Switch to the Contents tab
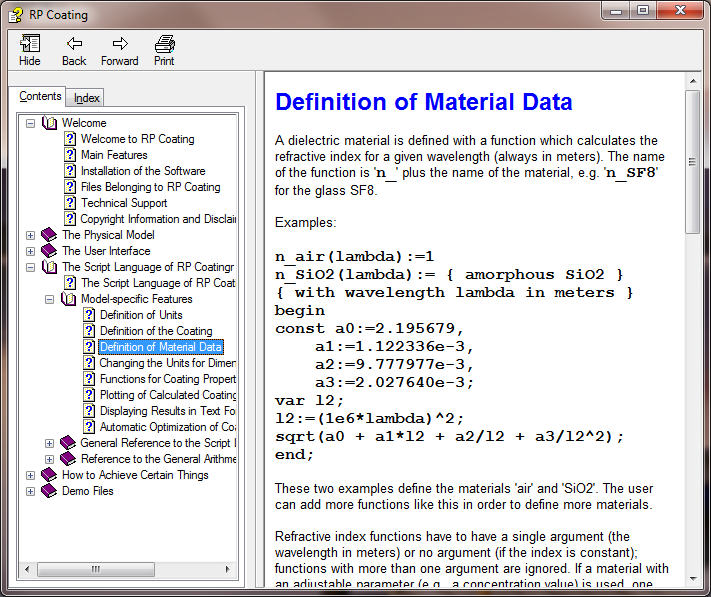 [x=40, y=96]
